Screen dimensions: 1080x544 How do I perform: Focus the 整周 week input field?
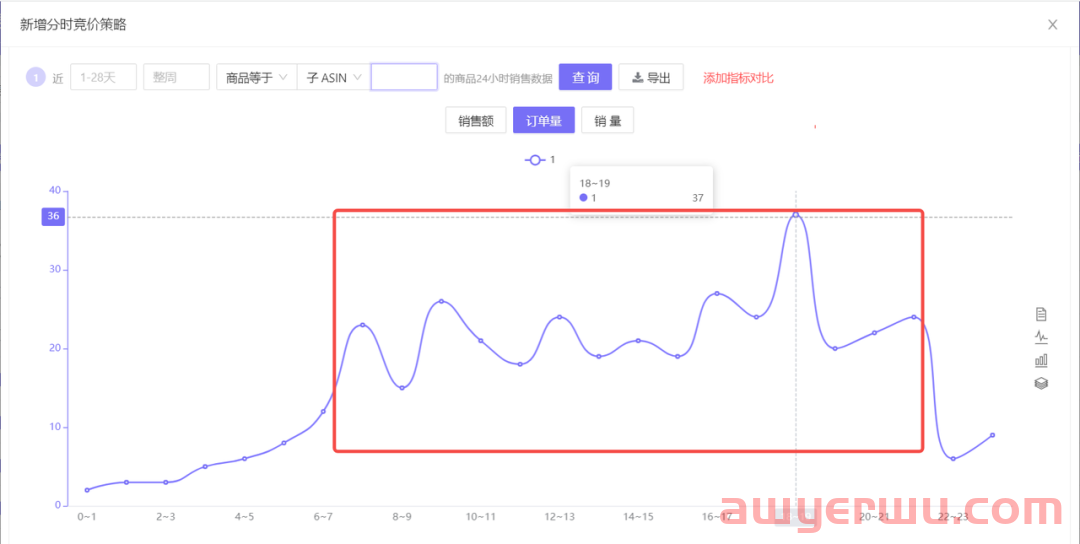click(x=176, y=77)
